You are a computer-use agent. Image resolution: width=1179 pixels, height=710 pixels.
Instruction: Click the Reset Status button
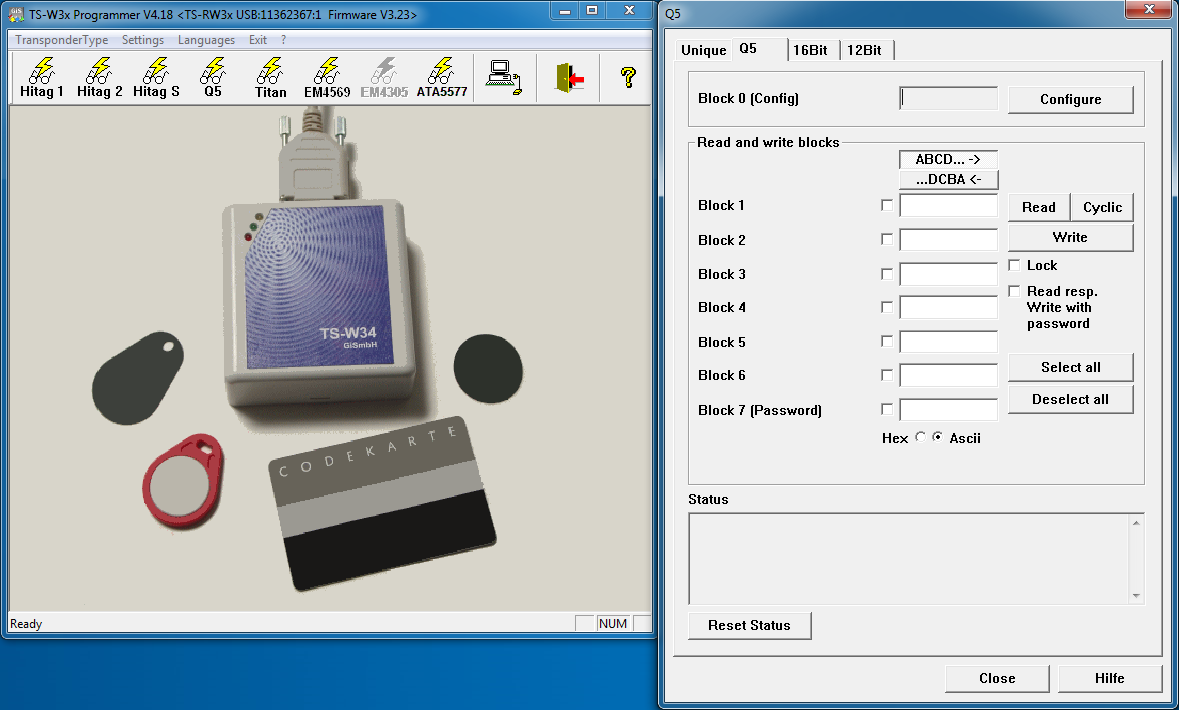coord(749,625)
